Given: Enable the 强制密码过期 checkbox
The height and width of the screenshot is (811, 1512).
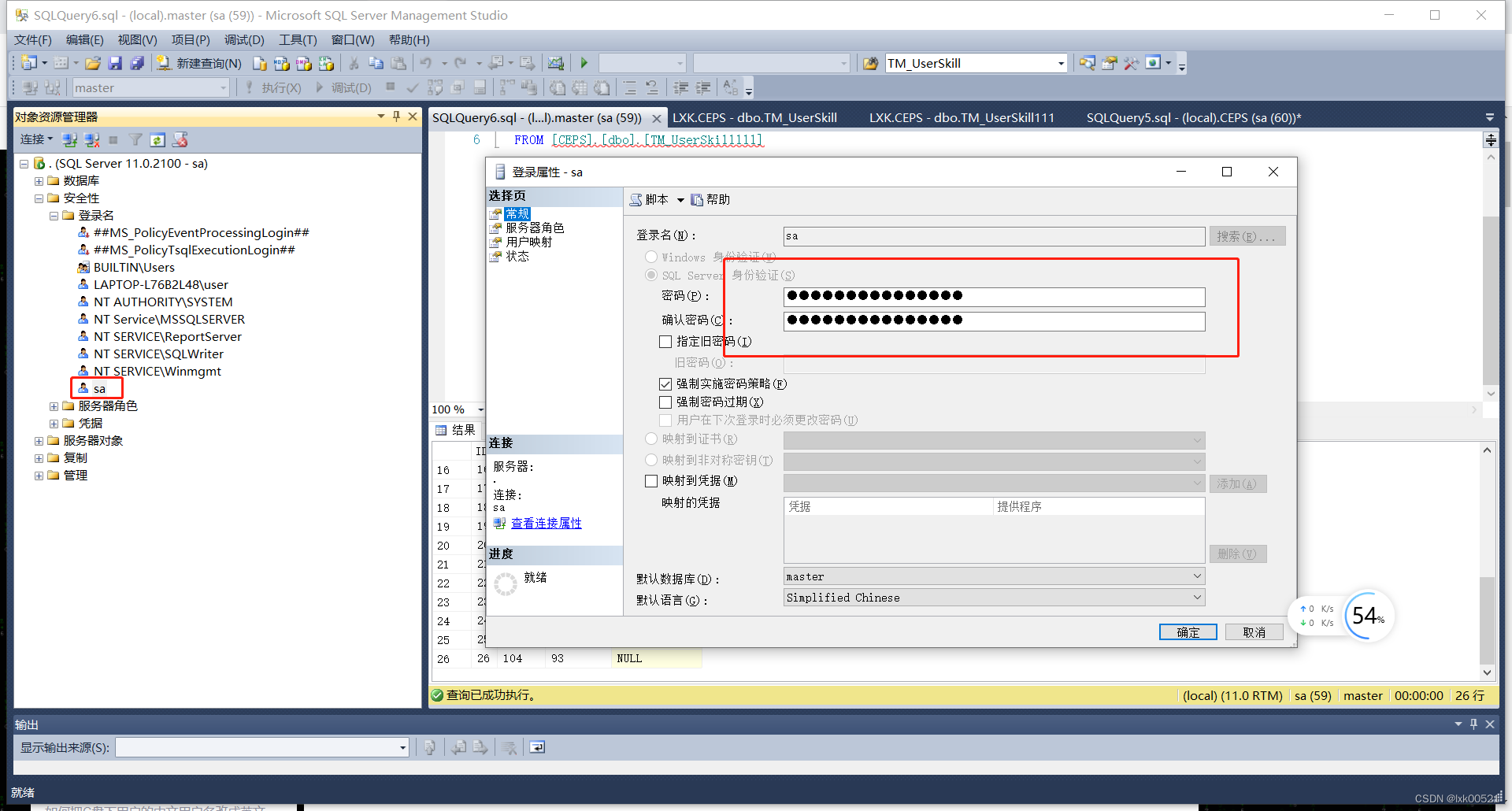Looking at the screenshot, I should (665, 402).
